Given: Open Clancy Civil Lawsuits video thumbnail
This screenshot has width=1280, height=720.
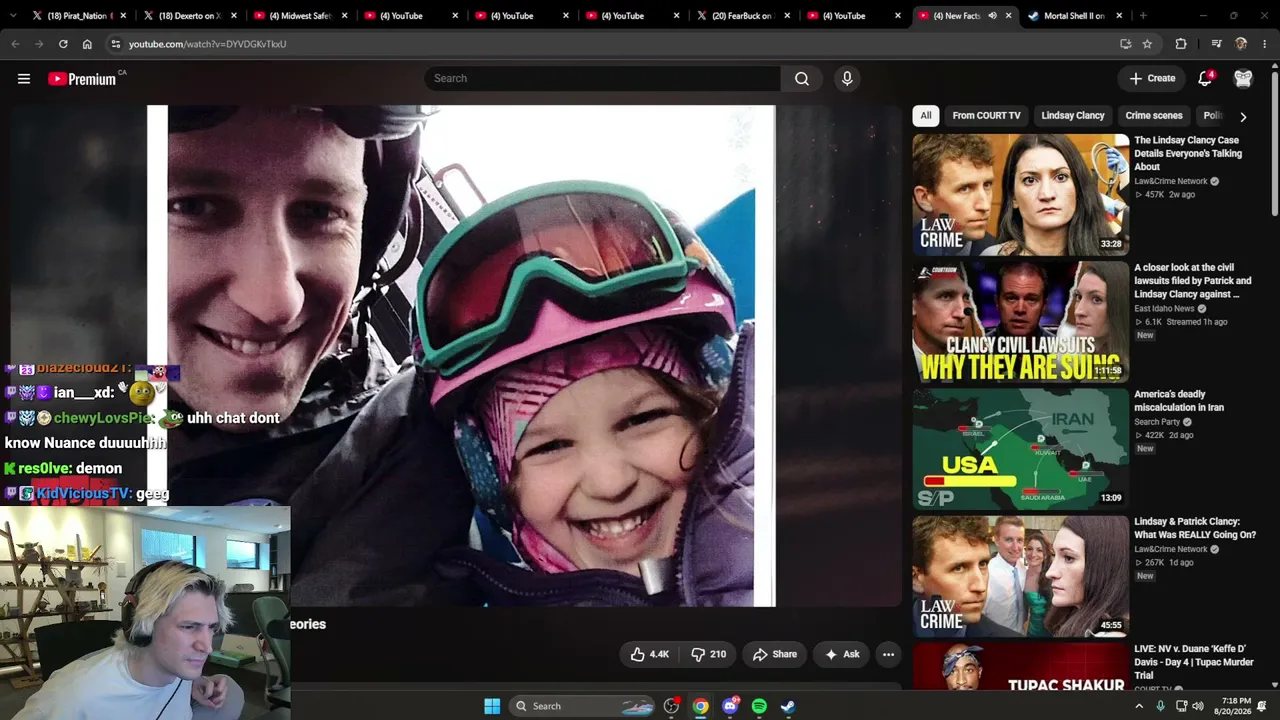Looking at the screenshot, I should pyautogui.click(x=1020, y=322).
